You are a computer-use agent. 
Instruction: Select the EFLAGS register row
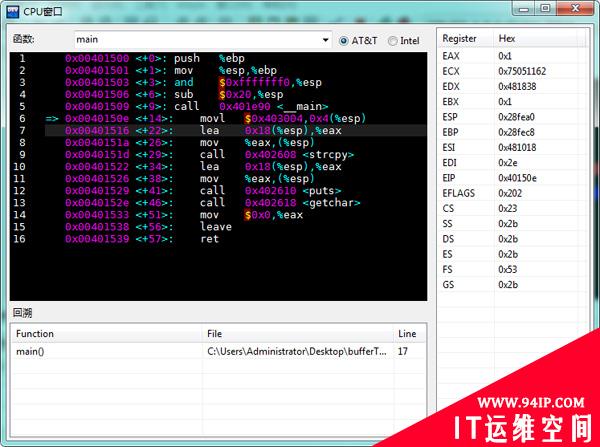tap(513, 193)
